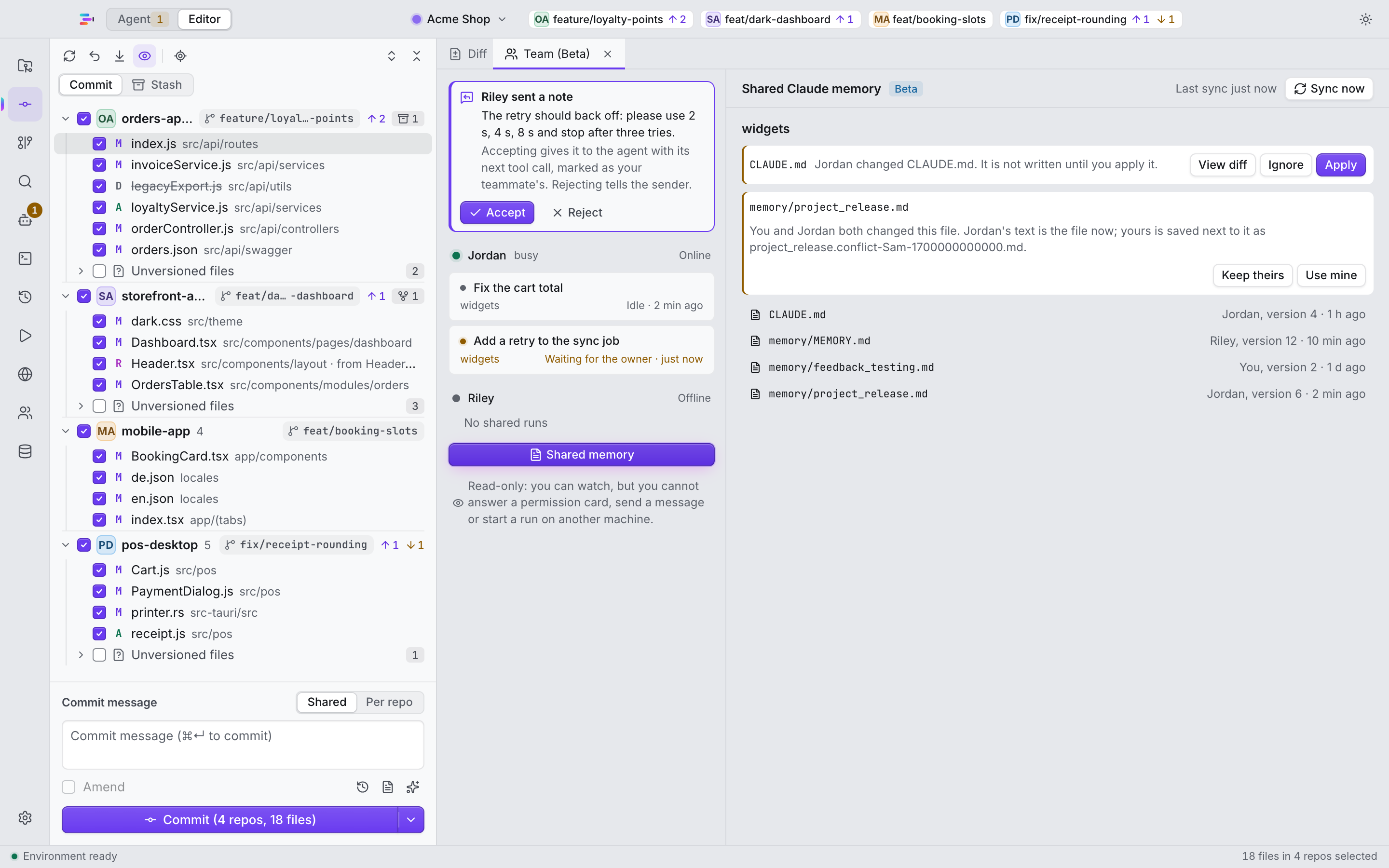The image size is (1389, 868).
Task: Open the search icon in sidebar
Action: pyautogui.click(x=25, y=181)
